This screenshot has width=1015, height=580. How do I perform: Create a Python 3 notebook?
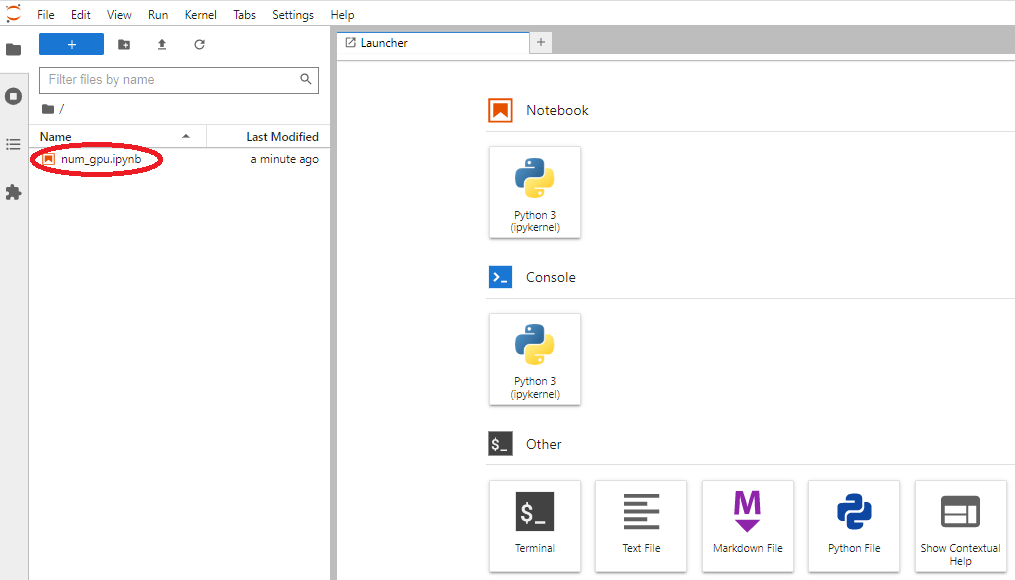coord(534,192)
